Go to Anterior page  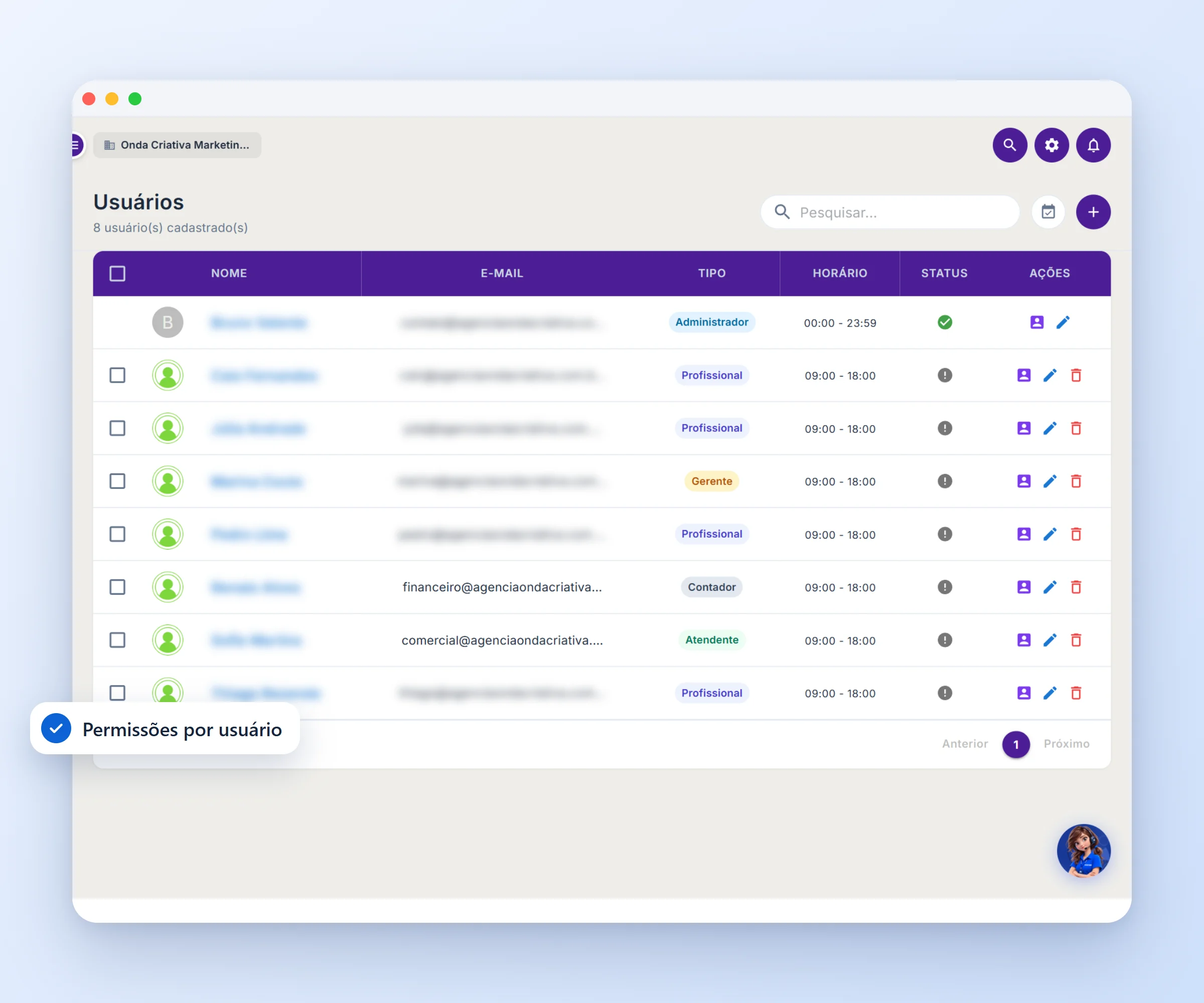[964, 743]
